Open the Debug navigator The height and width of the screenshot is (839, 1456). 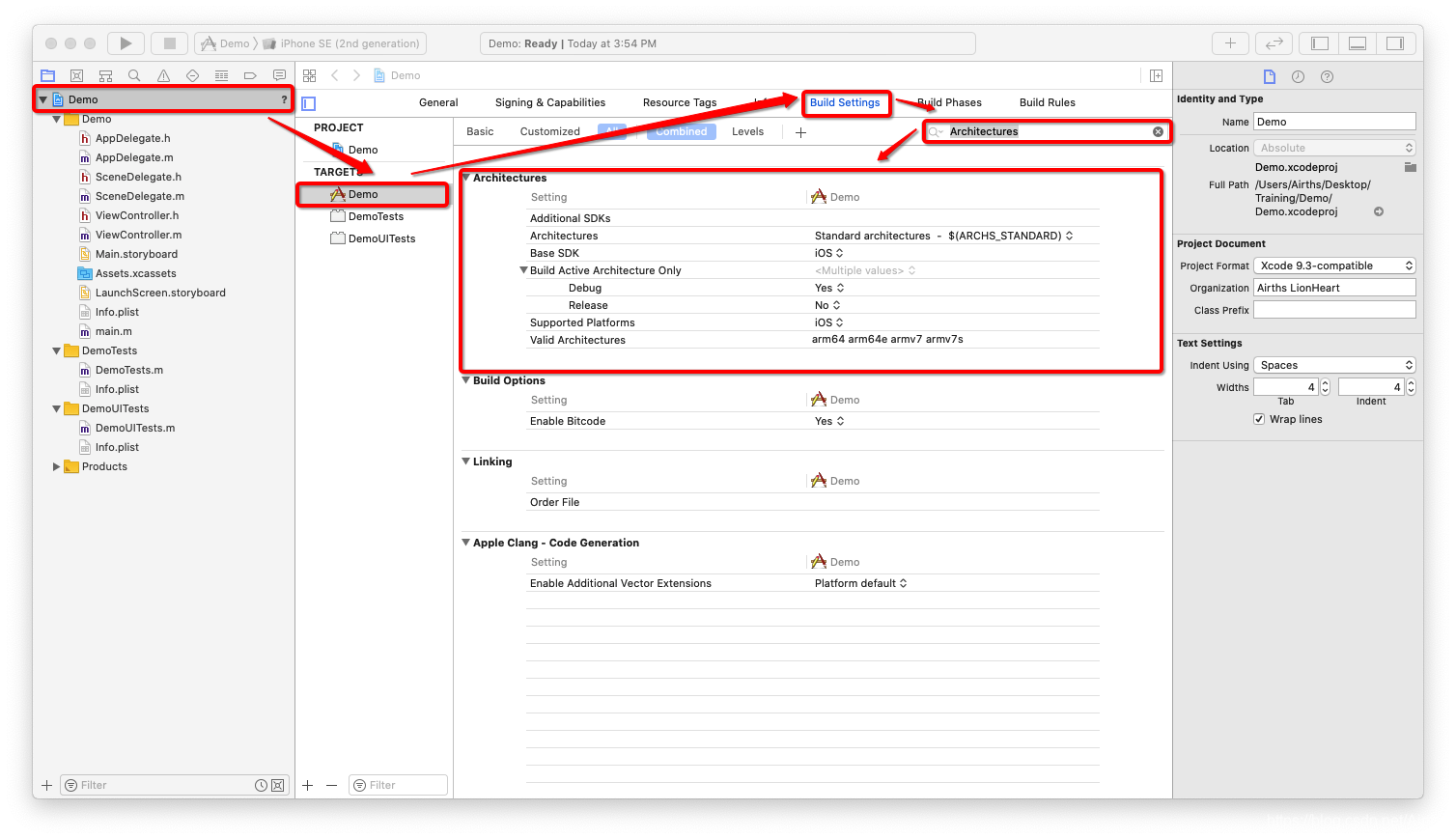(221, 75)
